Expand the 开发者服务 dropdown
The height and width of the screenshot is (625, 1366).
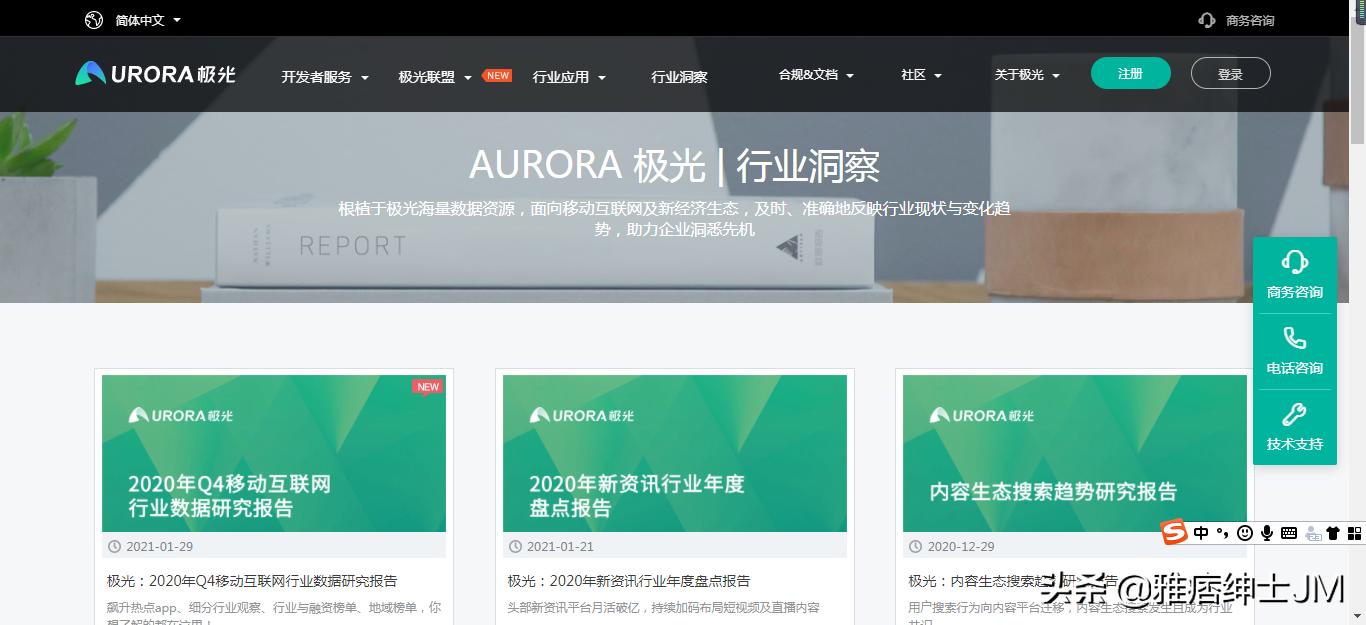[316, 75]
